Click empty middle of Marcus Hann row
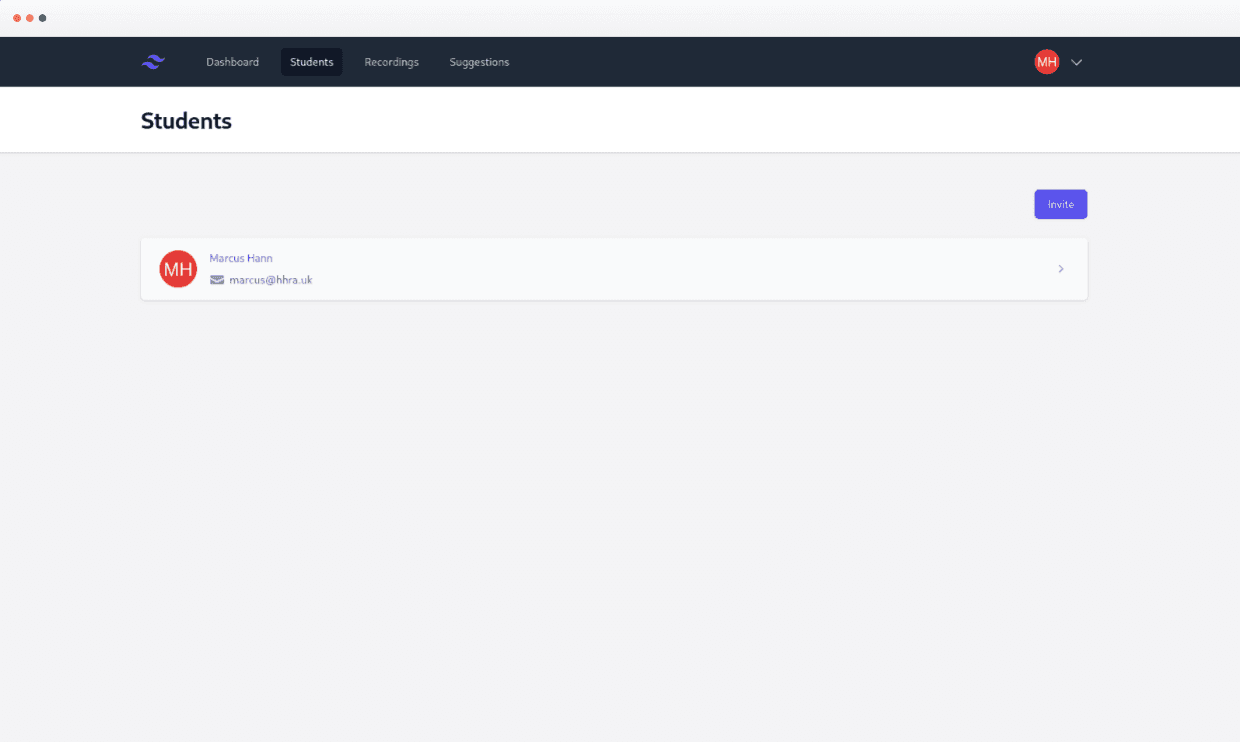The image size is (1240, 742). point(650,269)
